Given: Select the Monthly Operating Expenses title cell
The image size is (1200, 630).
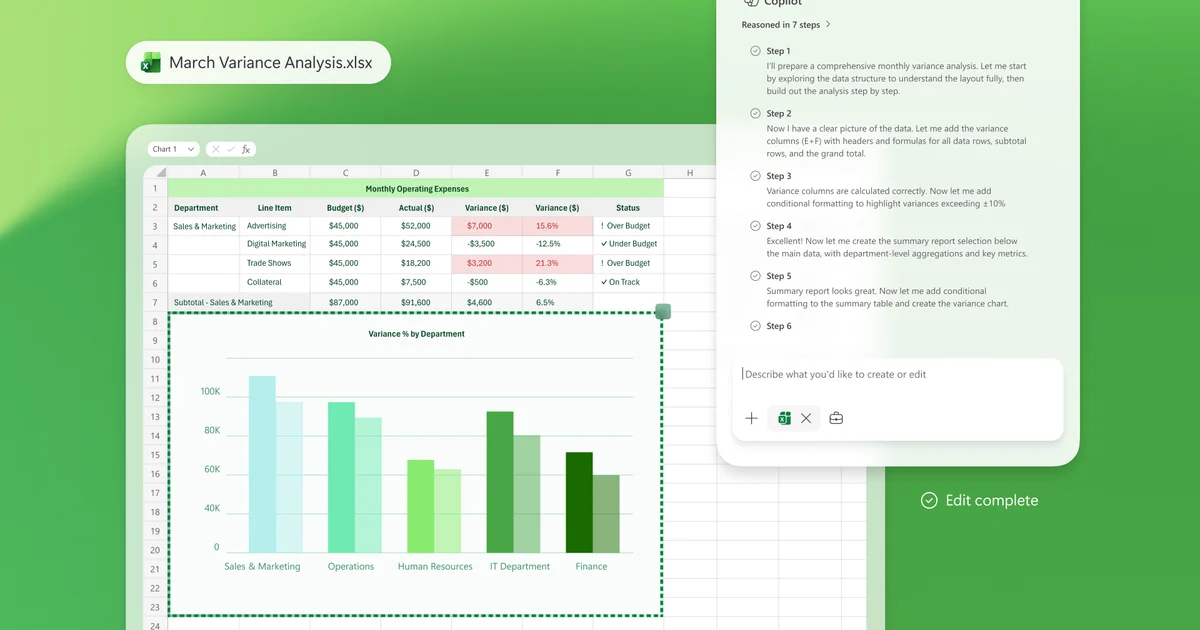Looking at the screenshot, I should tap(415, 188).
